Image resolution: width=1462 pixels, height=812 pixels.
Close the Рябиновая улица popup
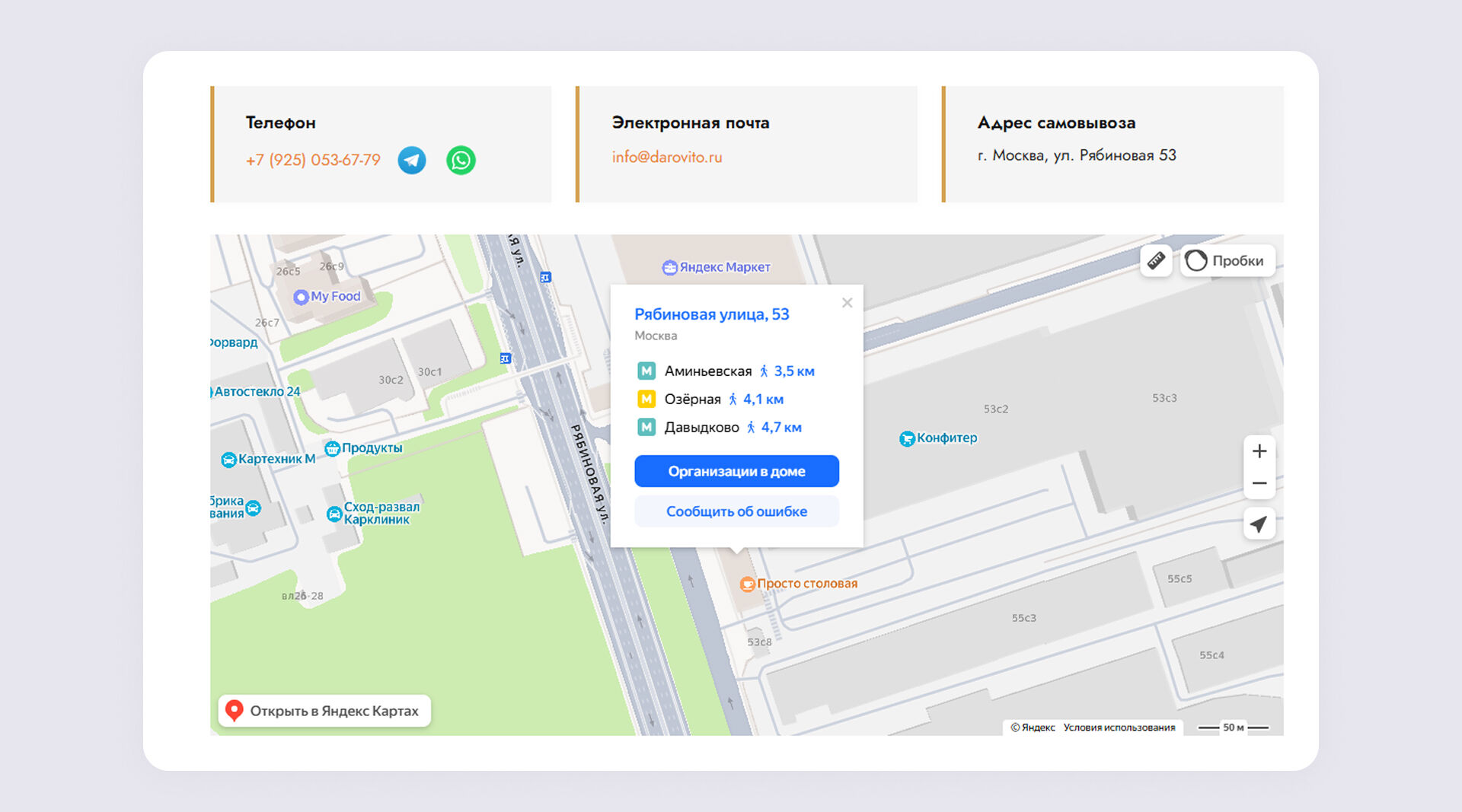click(847, 303)
